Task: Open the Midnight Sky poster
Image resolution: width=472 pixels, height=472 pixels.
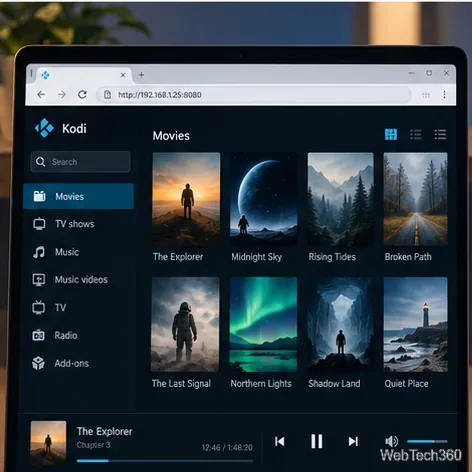Action: click(264, 199)
